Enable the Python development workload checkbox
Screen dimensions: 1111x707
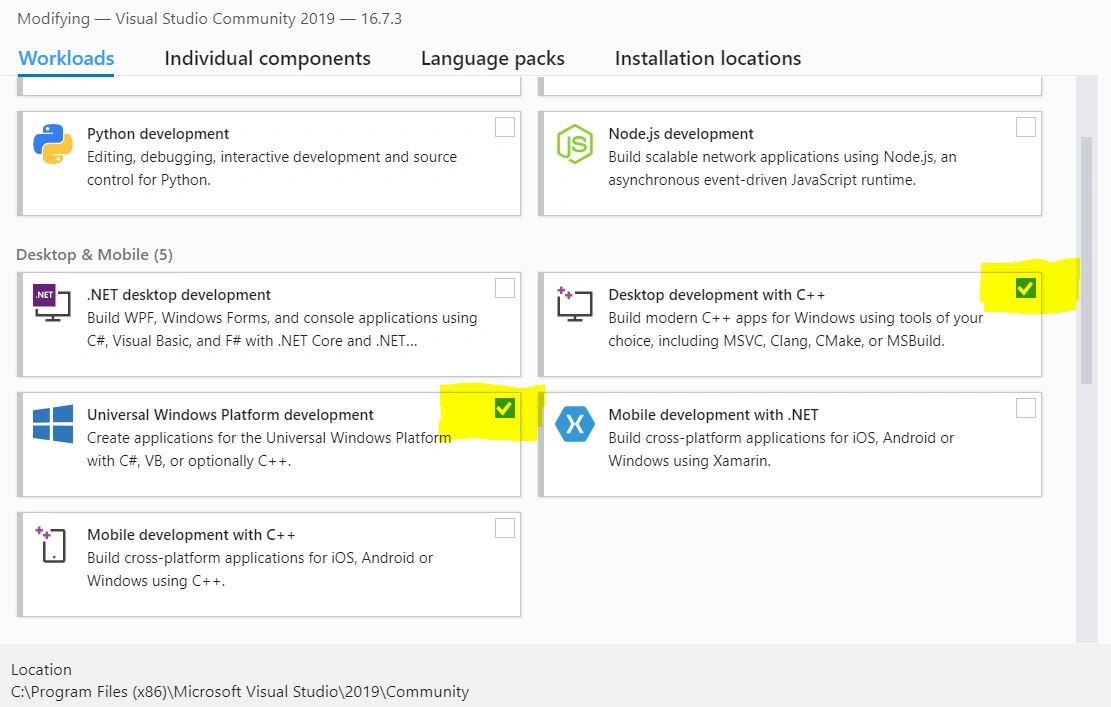(505, 127)
